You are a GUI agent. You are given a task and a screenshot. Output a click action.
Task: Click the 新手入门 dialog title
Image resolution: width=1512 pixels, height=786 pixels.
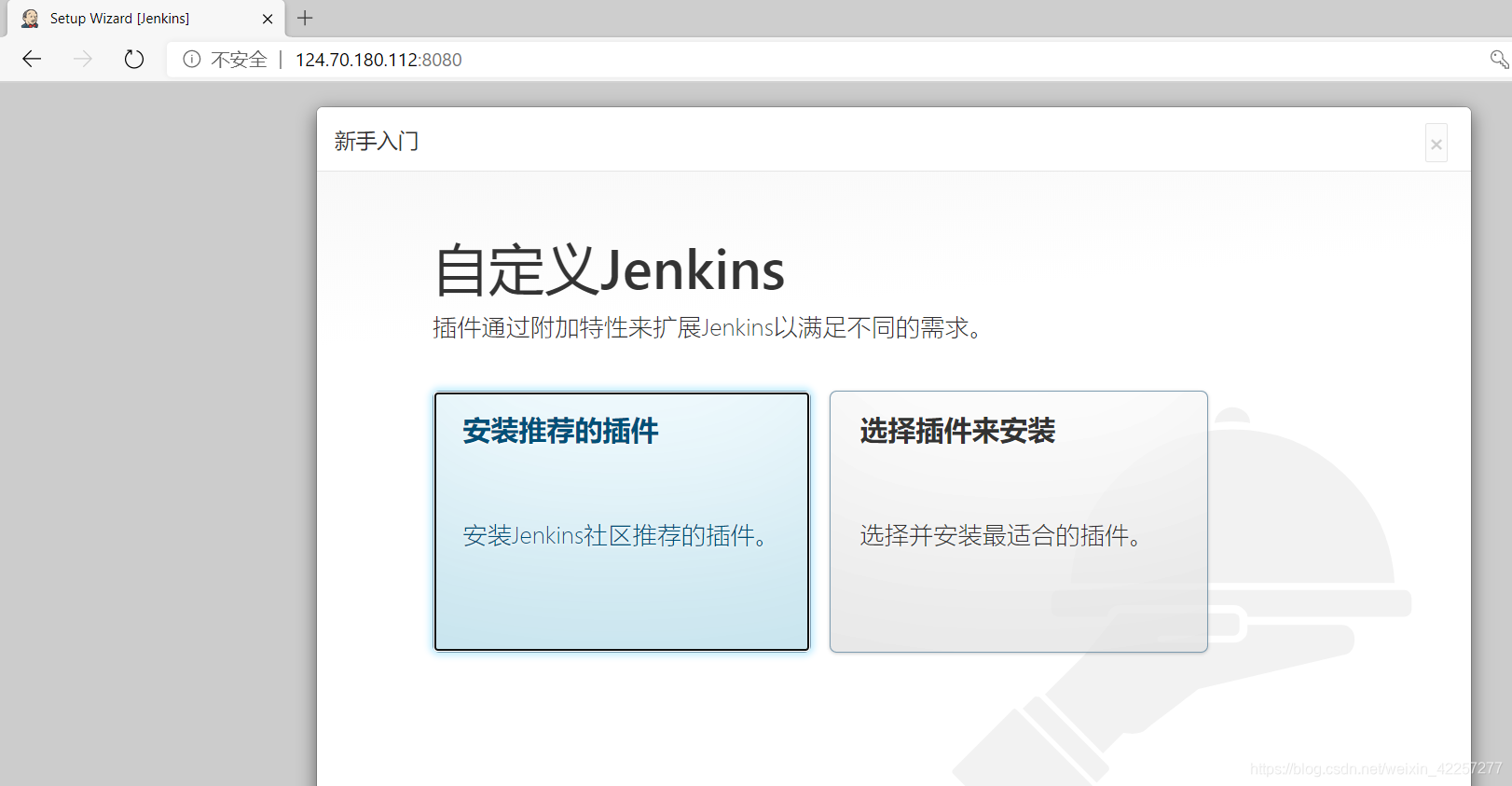click(377, 141)
